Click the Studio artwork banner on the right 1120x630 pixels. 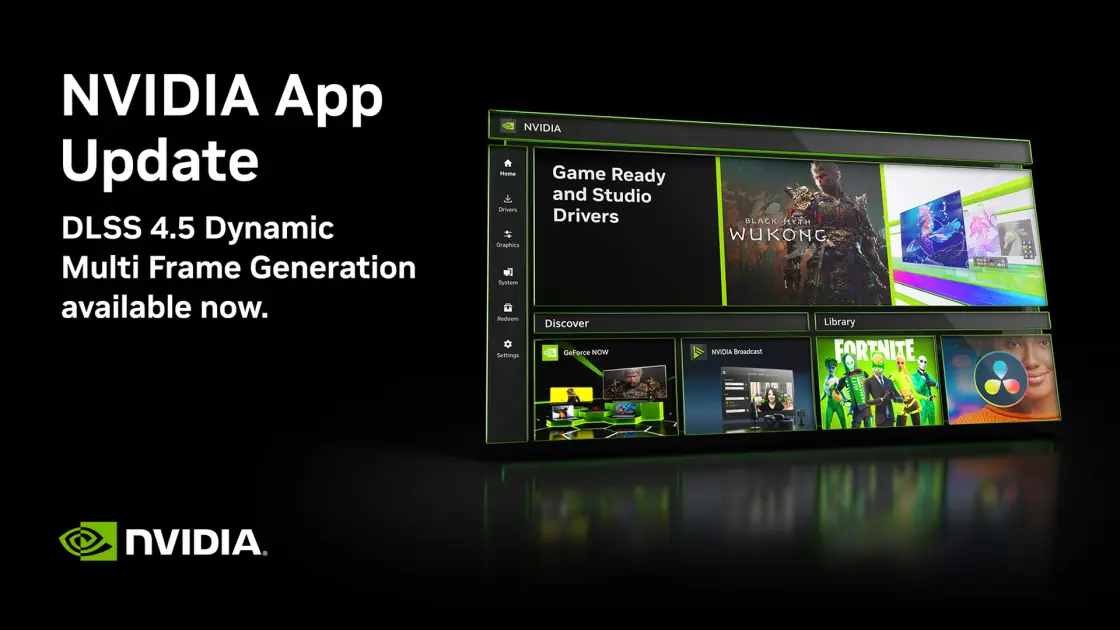click(960, 236)
